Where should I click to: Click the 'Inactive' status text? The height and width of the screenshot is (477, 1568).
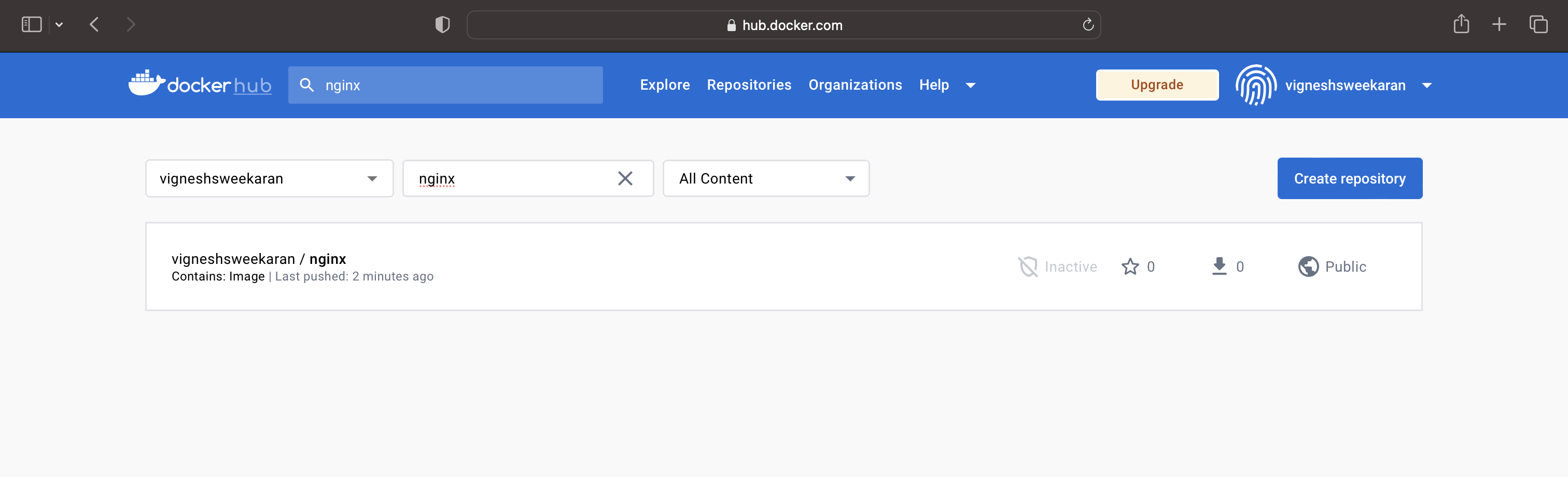pyautogui.click(x=1071, y=266)
